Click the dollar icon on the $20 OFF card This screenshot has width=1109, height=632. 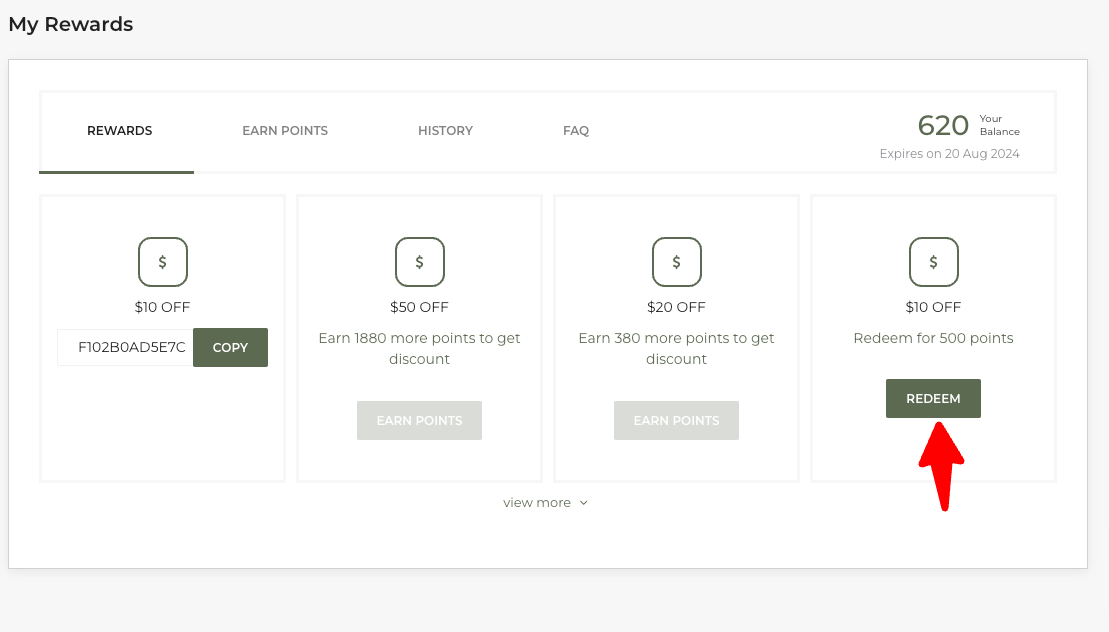click(x=676, y=262)
